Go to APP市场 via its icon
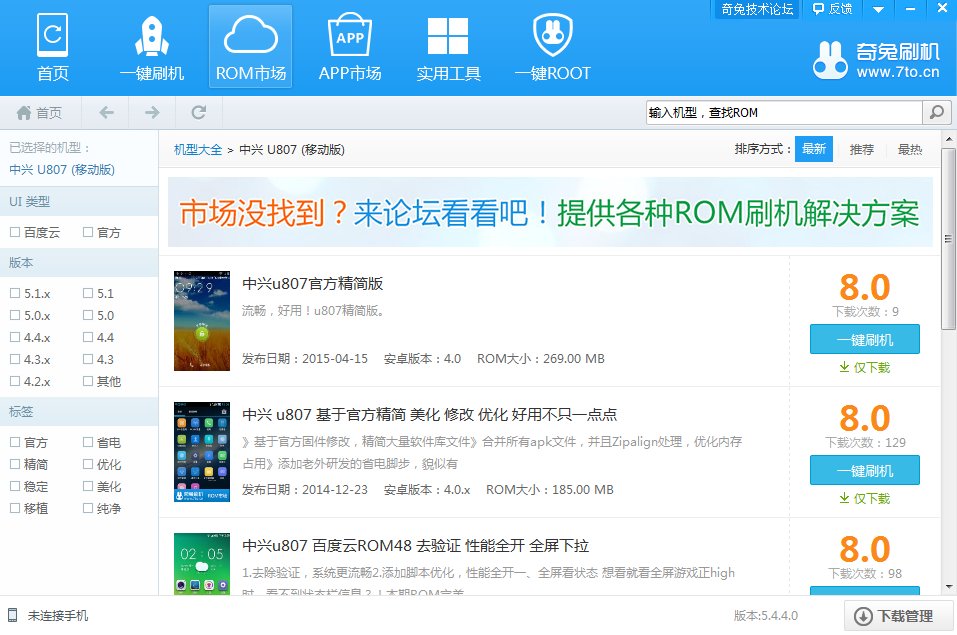957x635 pixels. (x=349, y=46)
